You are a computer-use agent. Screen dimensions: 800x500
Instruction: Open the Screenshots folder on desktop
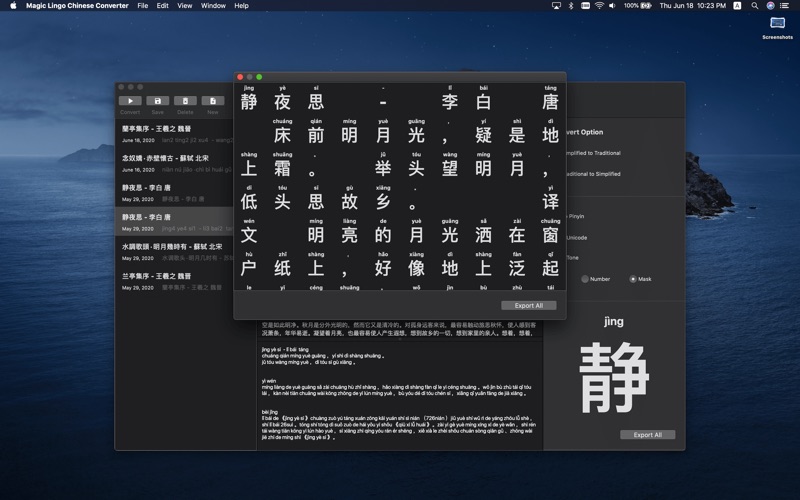coord(777,24)
